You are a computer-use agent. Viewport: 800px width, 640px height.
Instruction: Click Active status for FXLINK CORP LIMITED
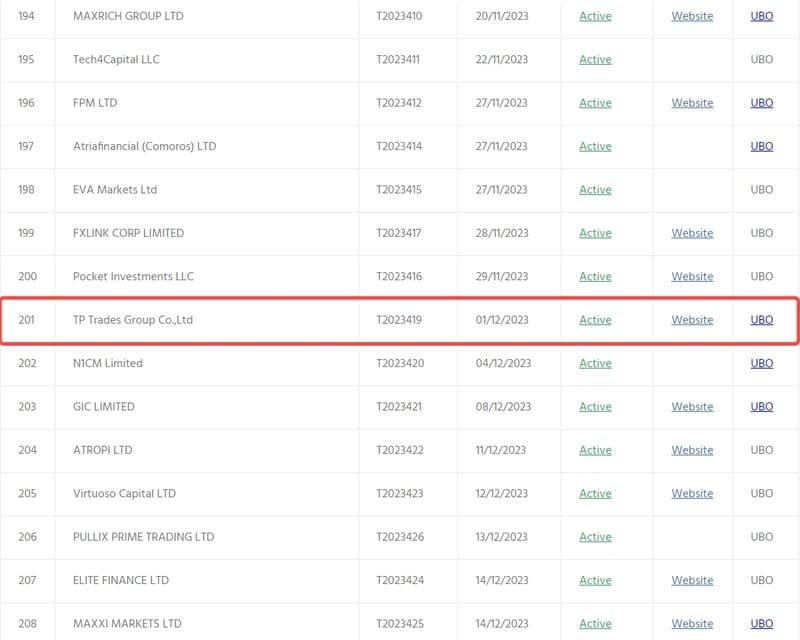click(595, 233)
